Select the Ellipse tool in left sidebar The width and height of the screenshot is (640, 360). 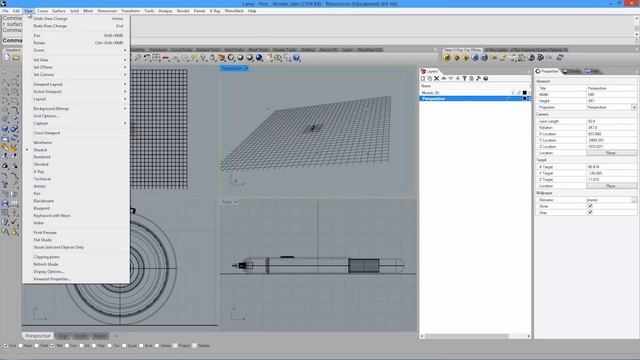tap(14, 91)
